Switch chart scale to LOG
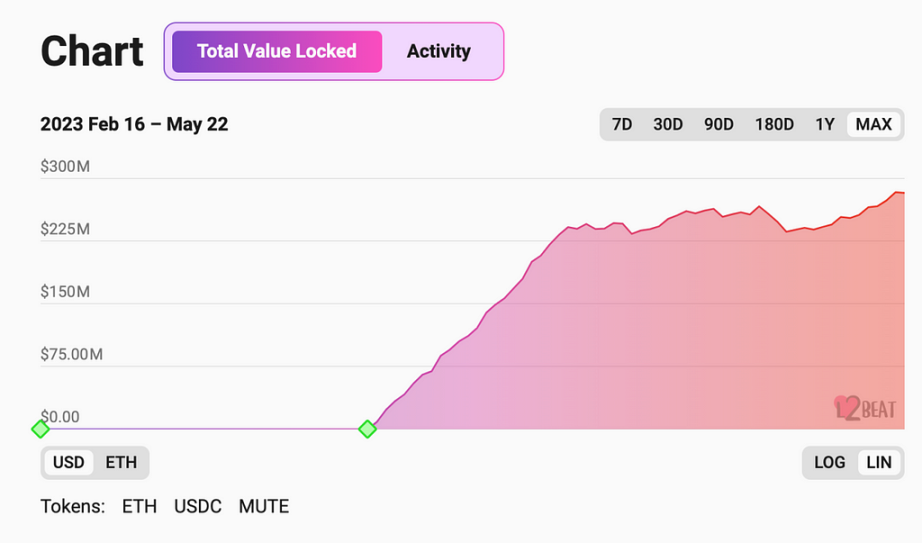This screenshot has width=922, height=543. [829, 462]
